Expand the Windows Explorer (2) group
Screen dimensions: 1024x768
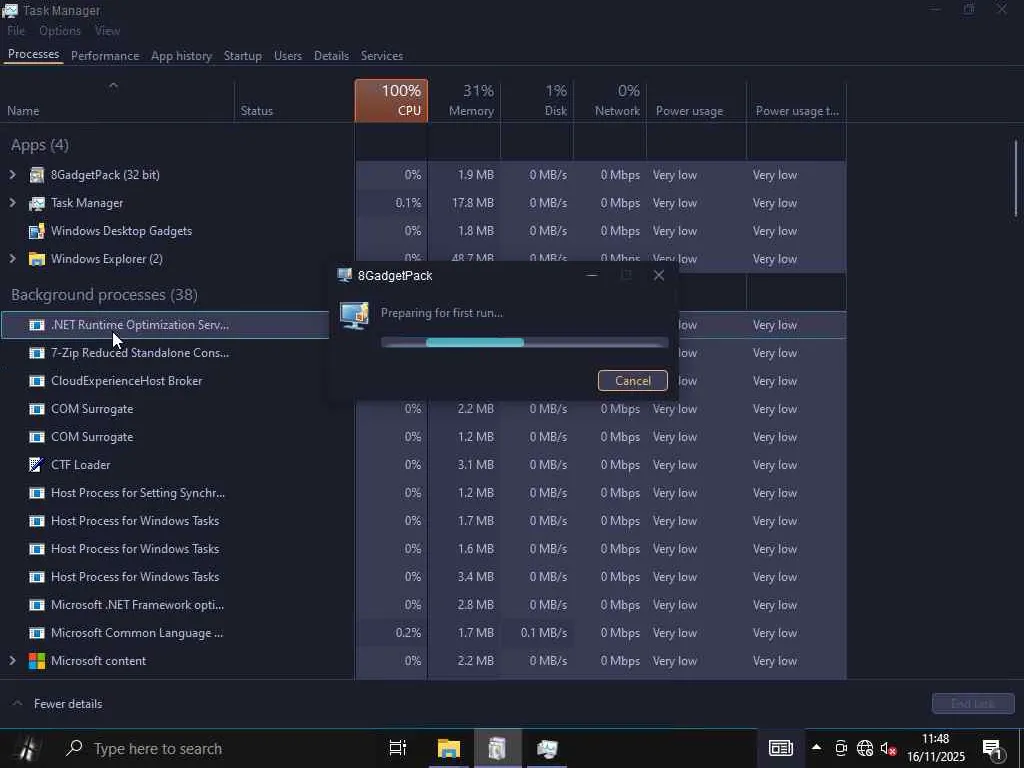pyautogui.click(x=12, y=259)
